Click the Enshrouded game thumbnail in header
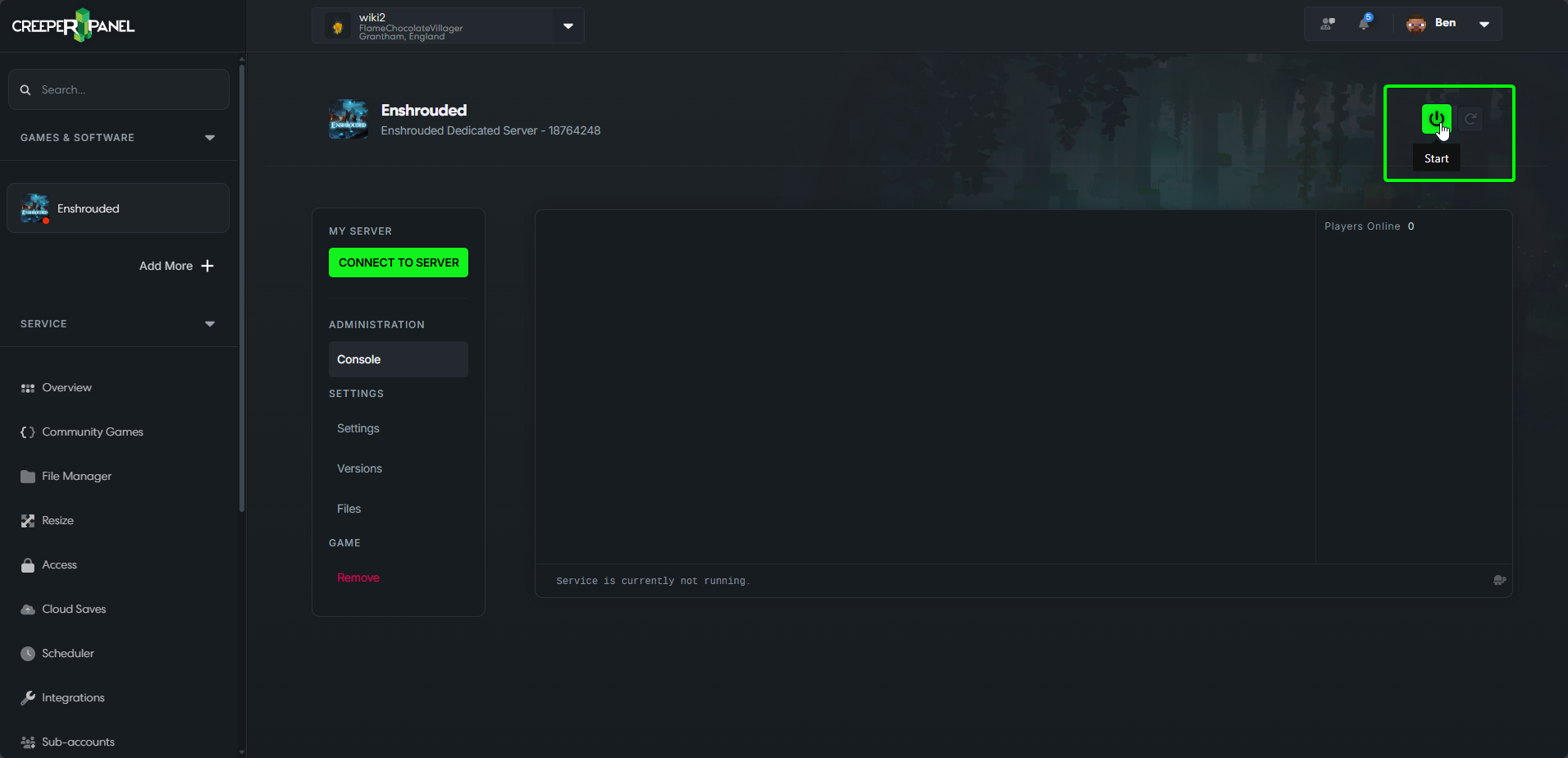The image size is (1568, 758). 349,119
